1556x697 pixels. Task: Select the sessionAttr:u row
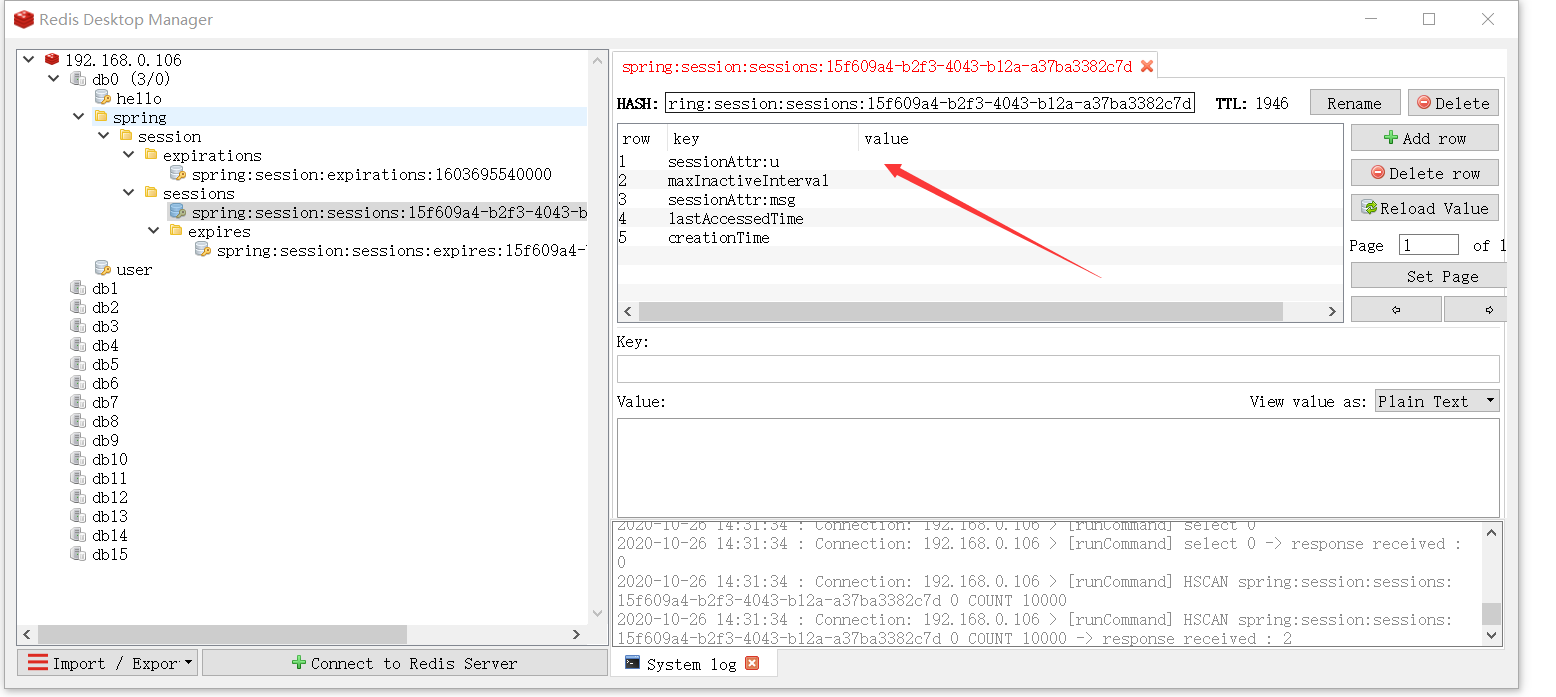979,161
